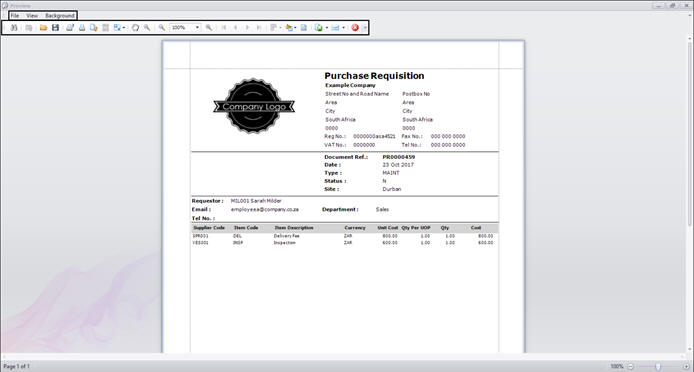Click the zoom out icon
Image resolution: width=694 pixels, height=372 pixels.
(x=162, y=27)
